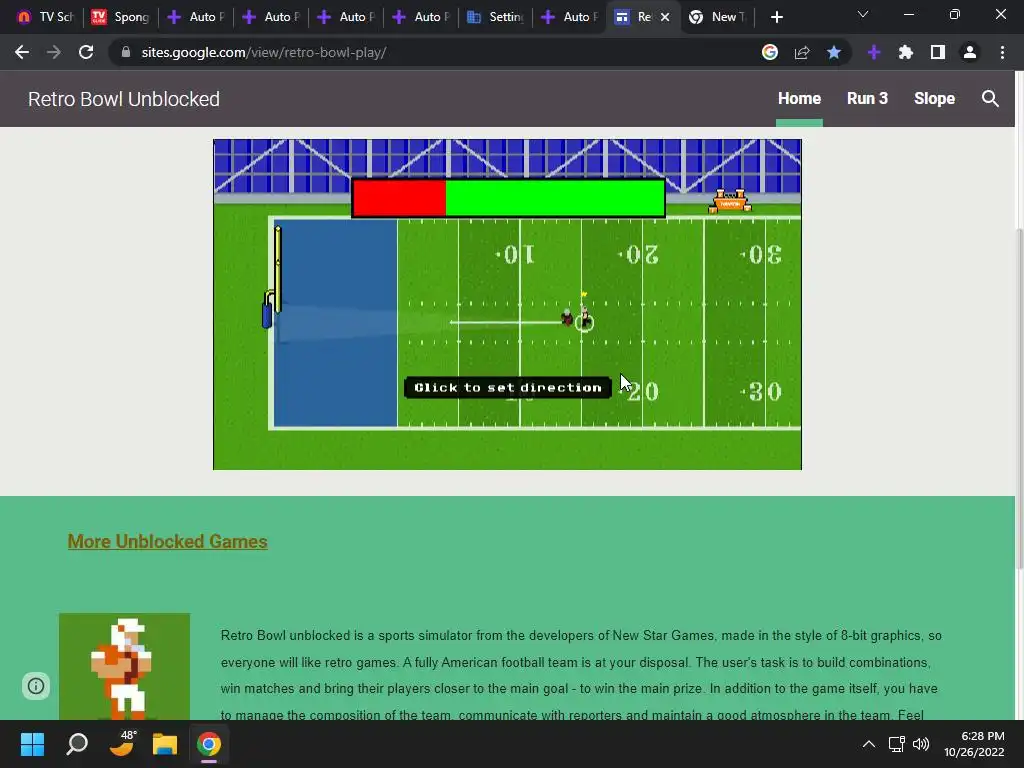Switch to the TV Sch tab

click(44, 17)
